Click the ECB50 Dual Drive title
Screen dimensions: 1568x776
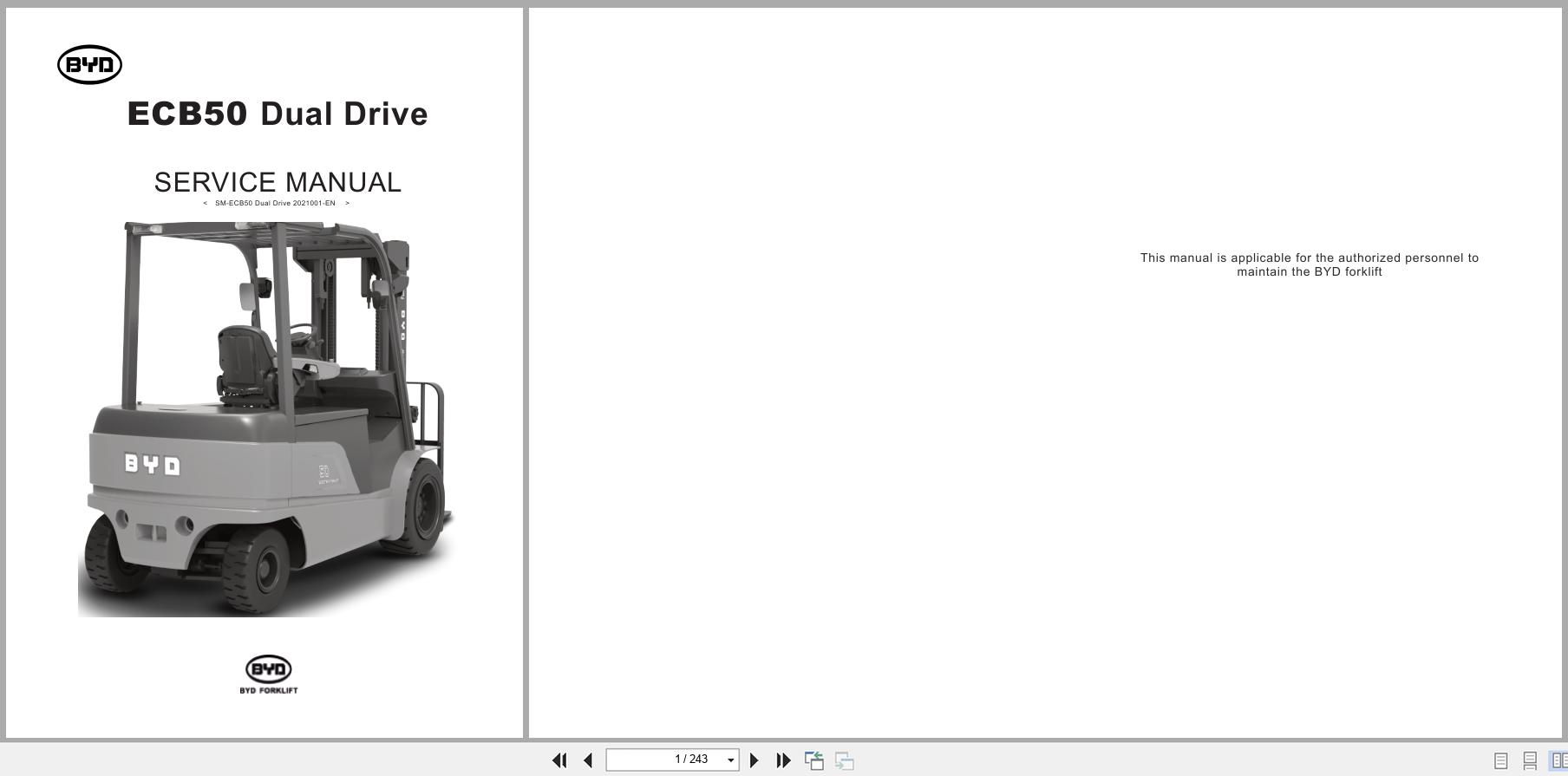point(278,114)
